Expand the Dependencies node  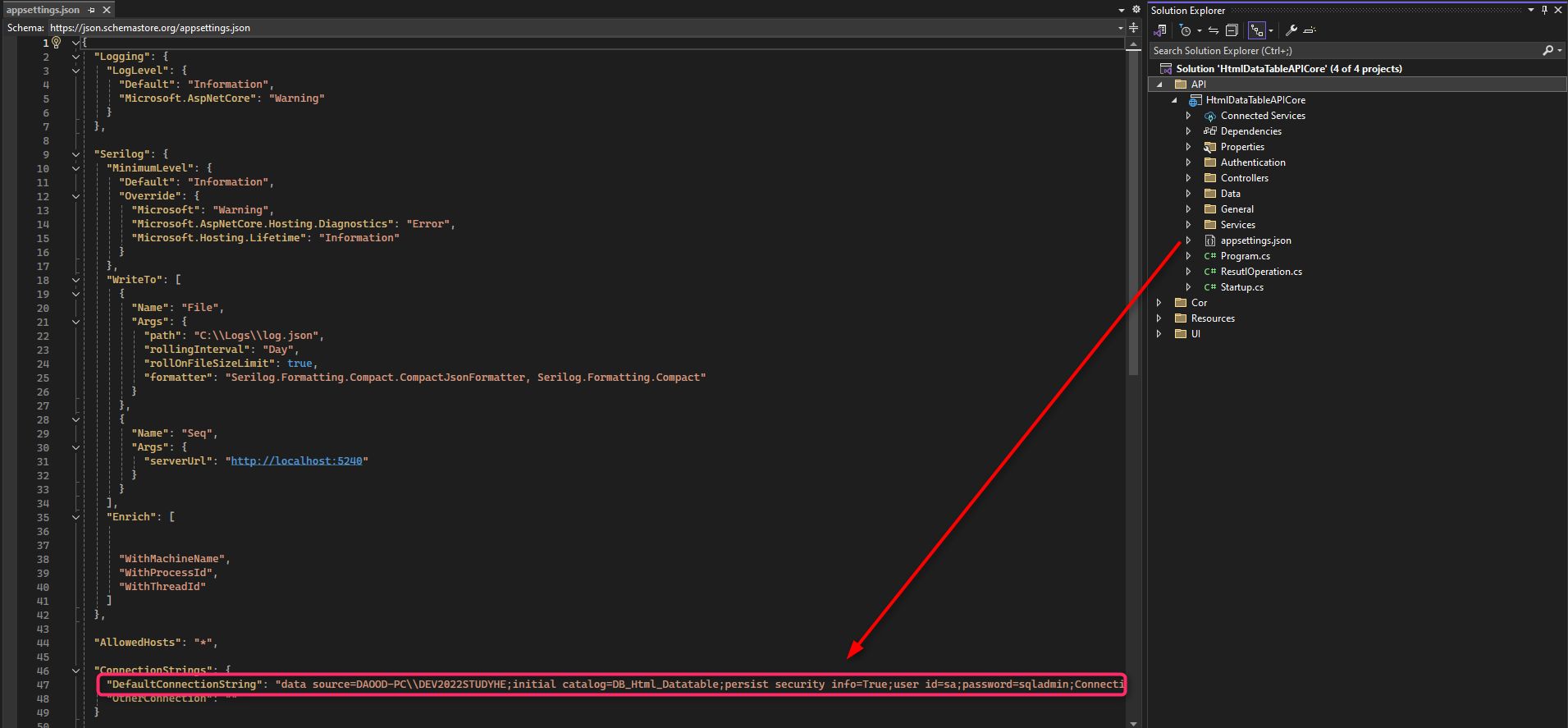pos(1188,131)
